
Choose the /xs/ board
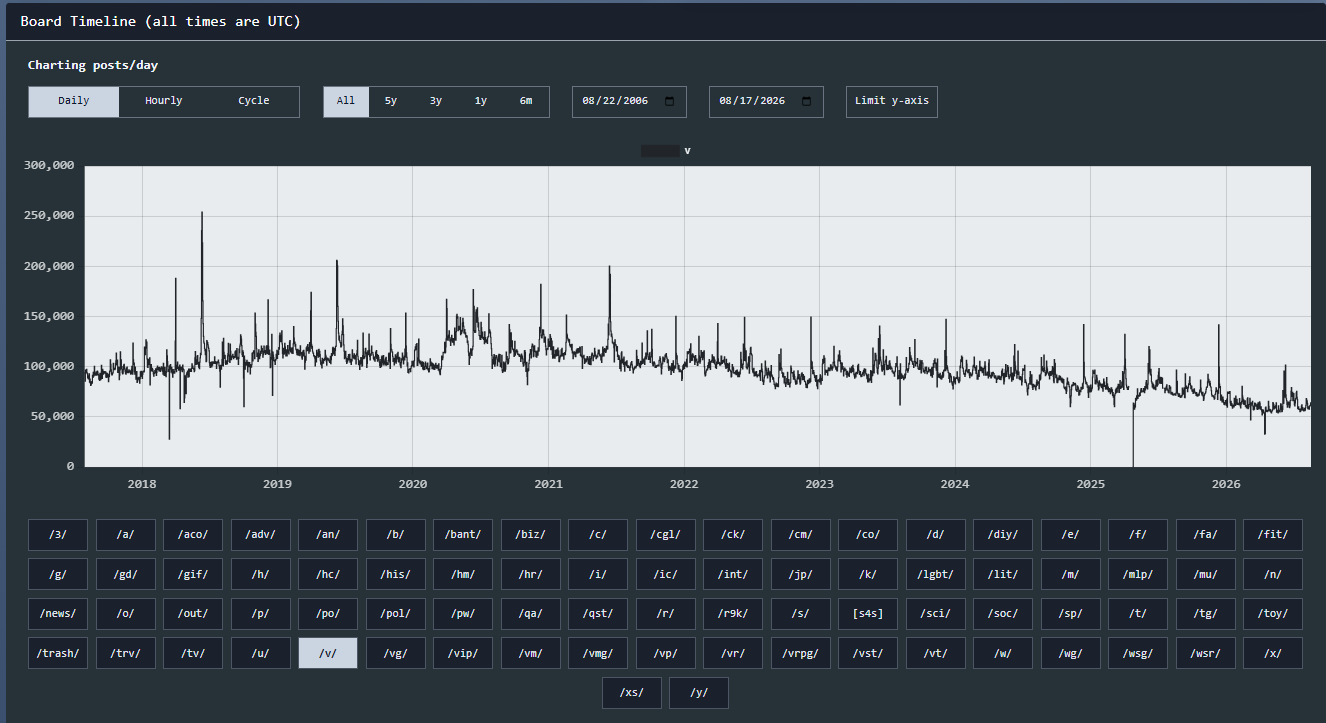632,693
